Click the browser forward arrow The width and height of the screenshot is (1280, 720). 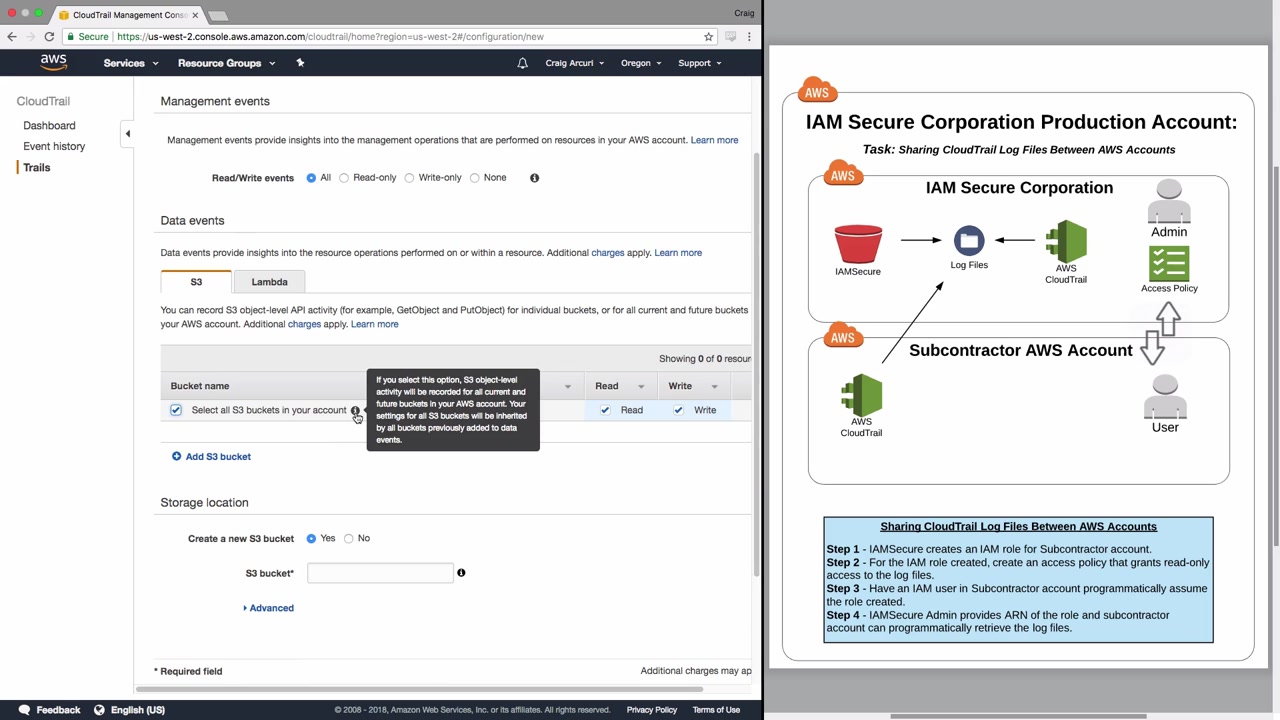tap(30, 37)
